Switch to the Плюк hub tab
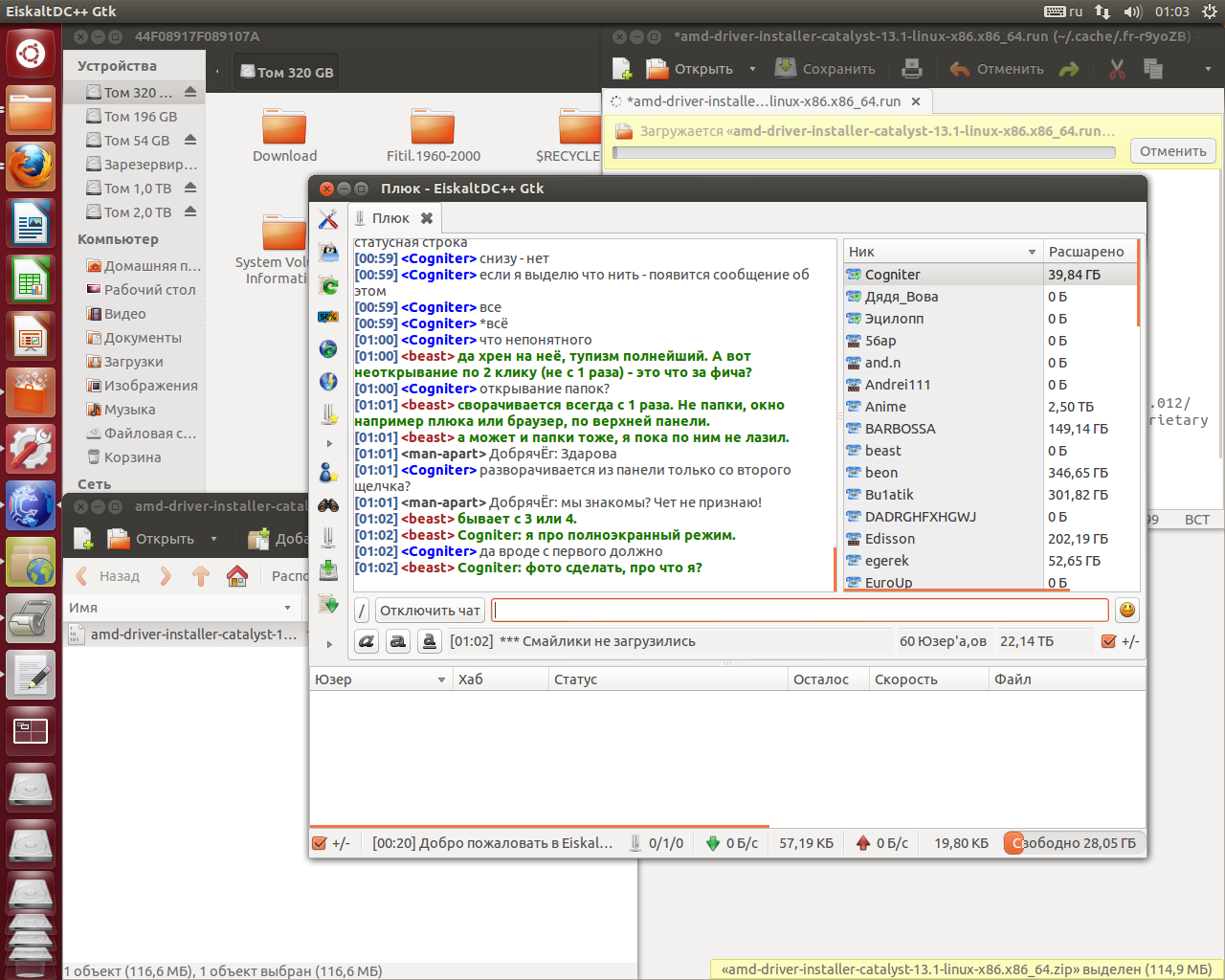1225x980 pixels. pyautogui.click(x=390, y=218)
